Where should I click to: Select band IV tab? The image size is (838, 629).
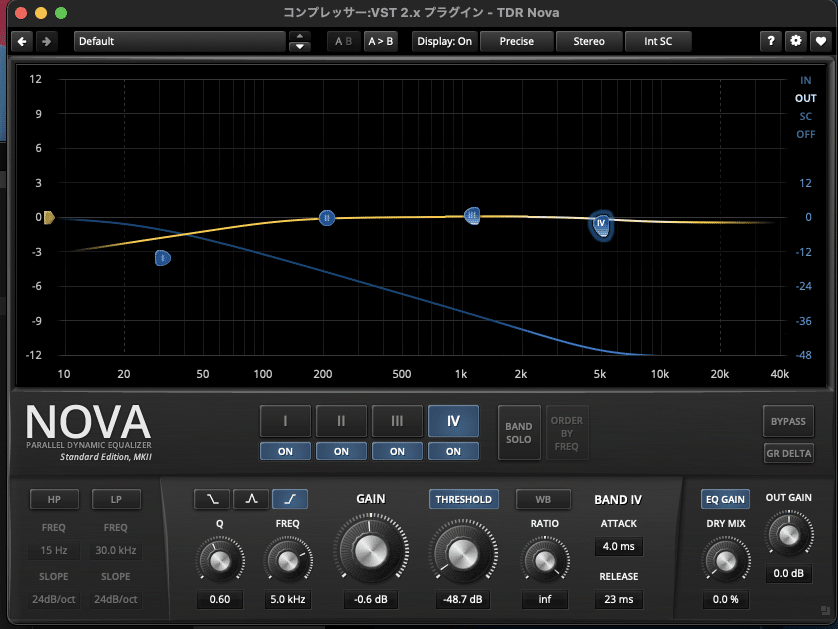(x=453, y=421)
